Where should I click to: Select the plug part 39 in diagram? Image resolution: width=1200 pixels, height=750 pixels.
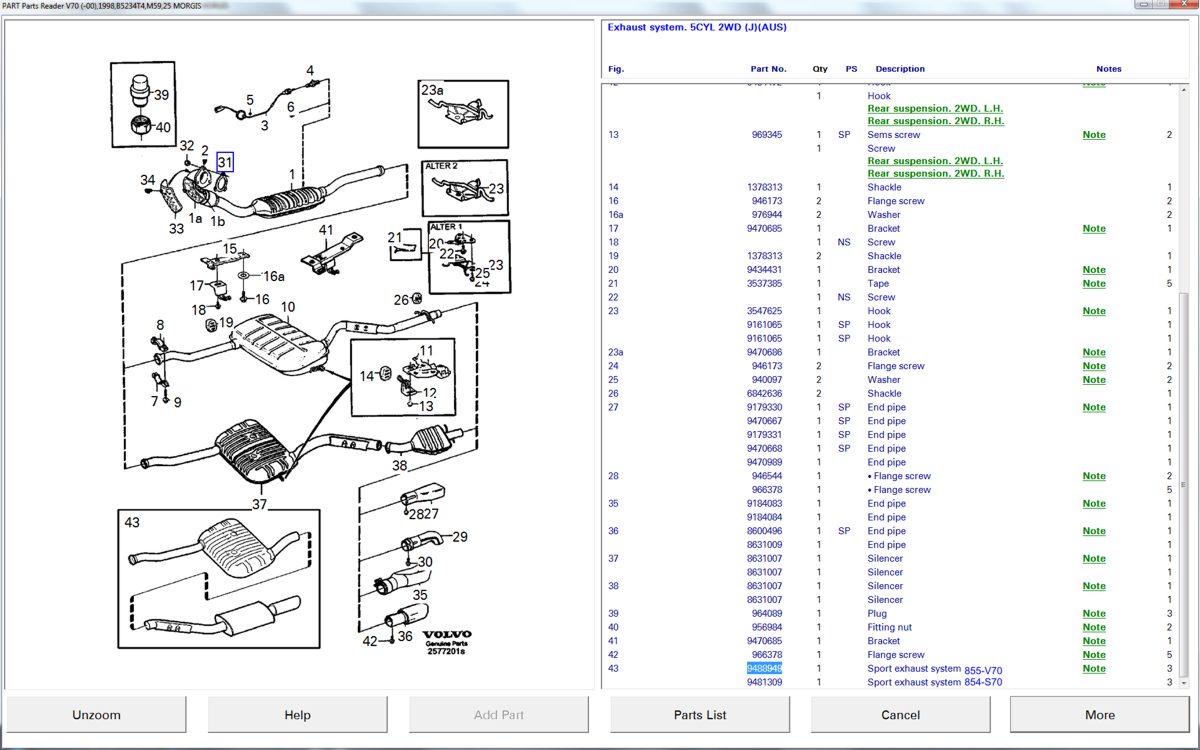tap(141, 90)
